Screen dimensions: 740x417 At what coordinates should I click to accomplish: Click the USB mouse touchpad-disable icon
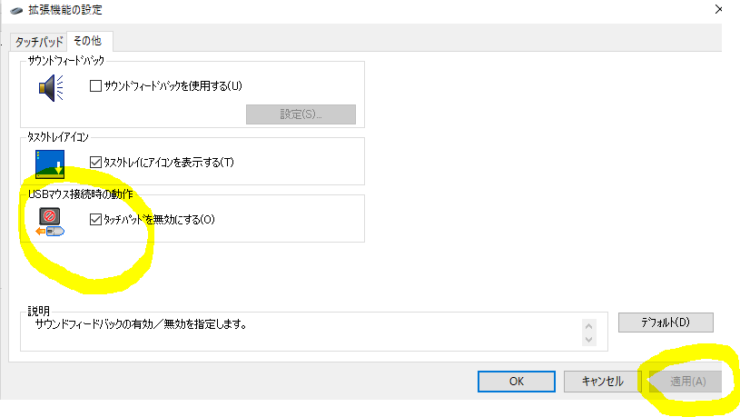[x=50, y=222]
